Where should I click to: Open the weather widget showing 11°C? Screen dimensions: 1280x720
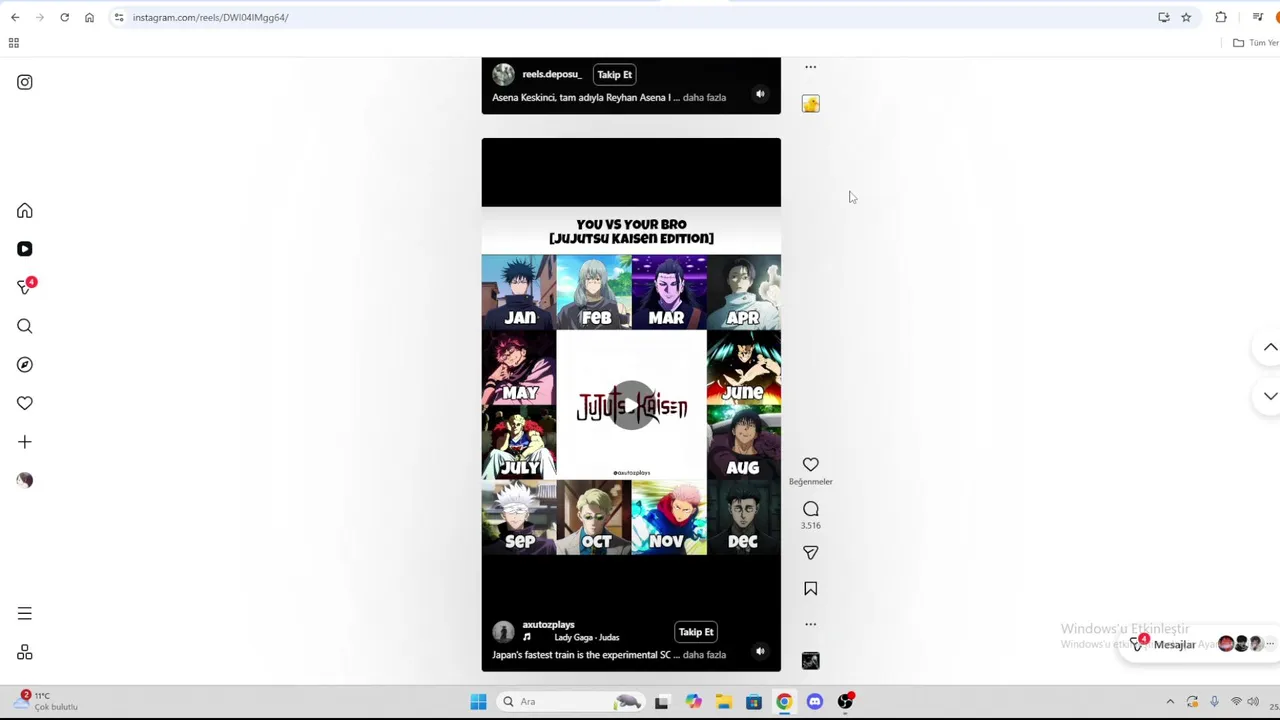47,701
